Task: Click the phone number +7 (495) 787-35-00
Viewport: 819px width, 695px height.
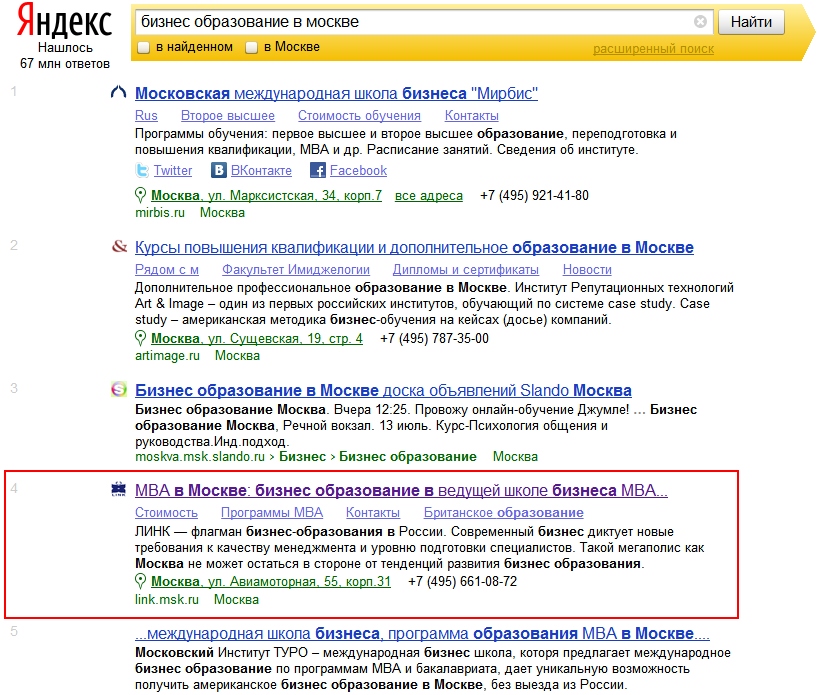Action: click(x=435, y=339)
